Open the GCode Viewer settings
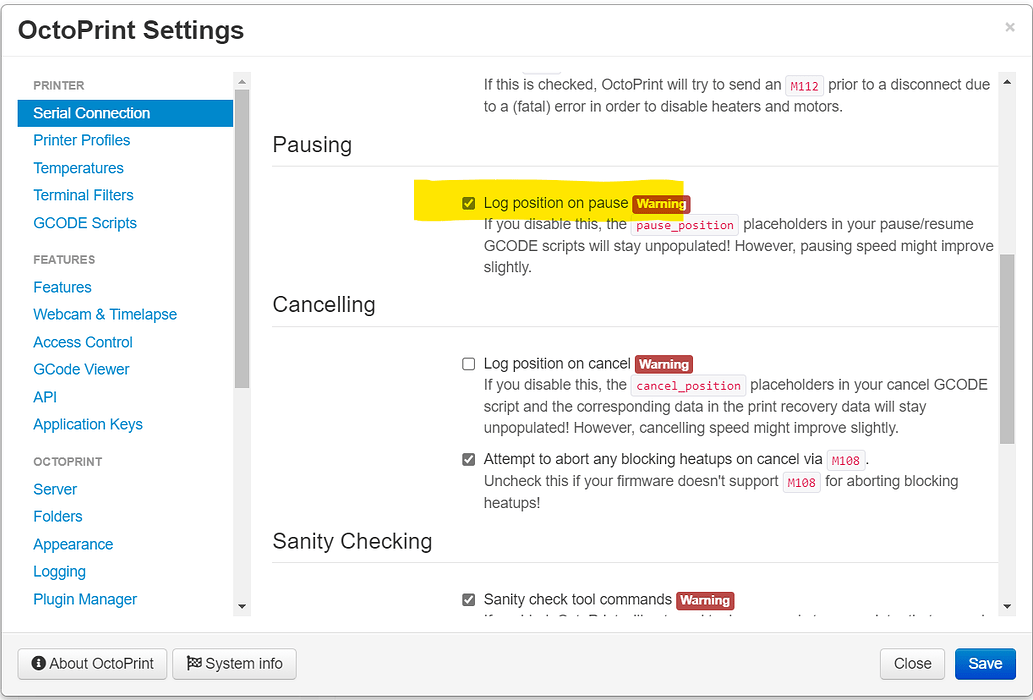The image size is (1033, 700). coord(81,369)
